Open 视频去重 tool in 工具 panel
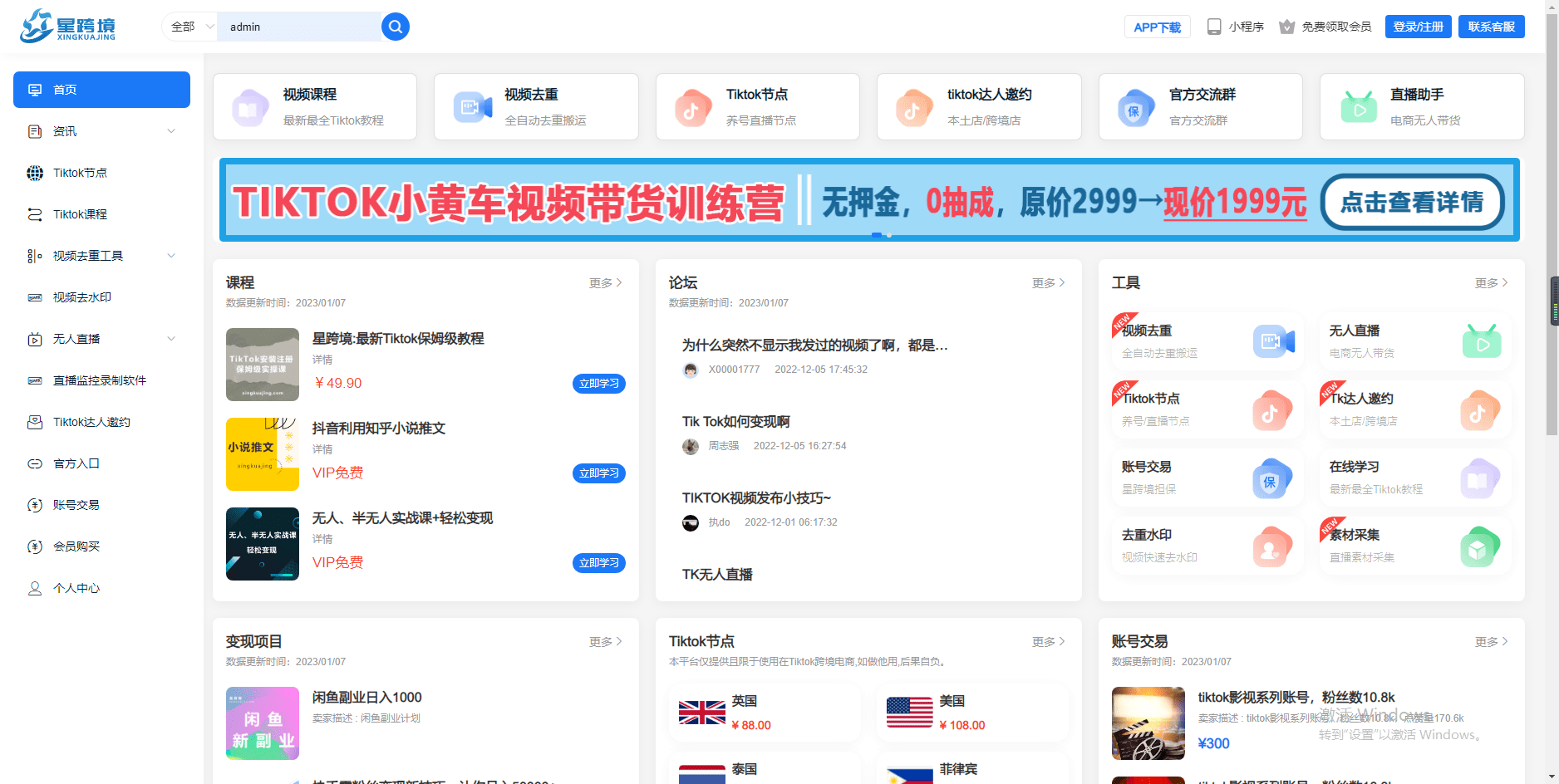 [x=1207, y=341]
